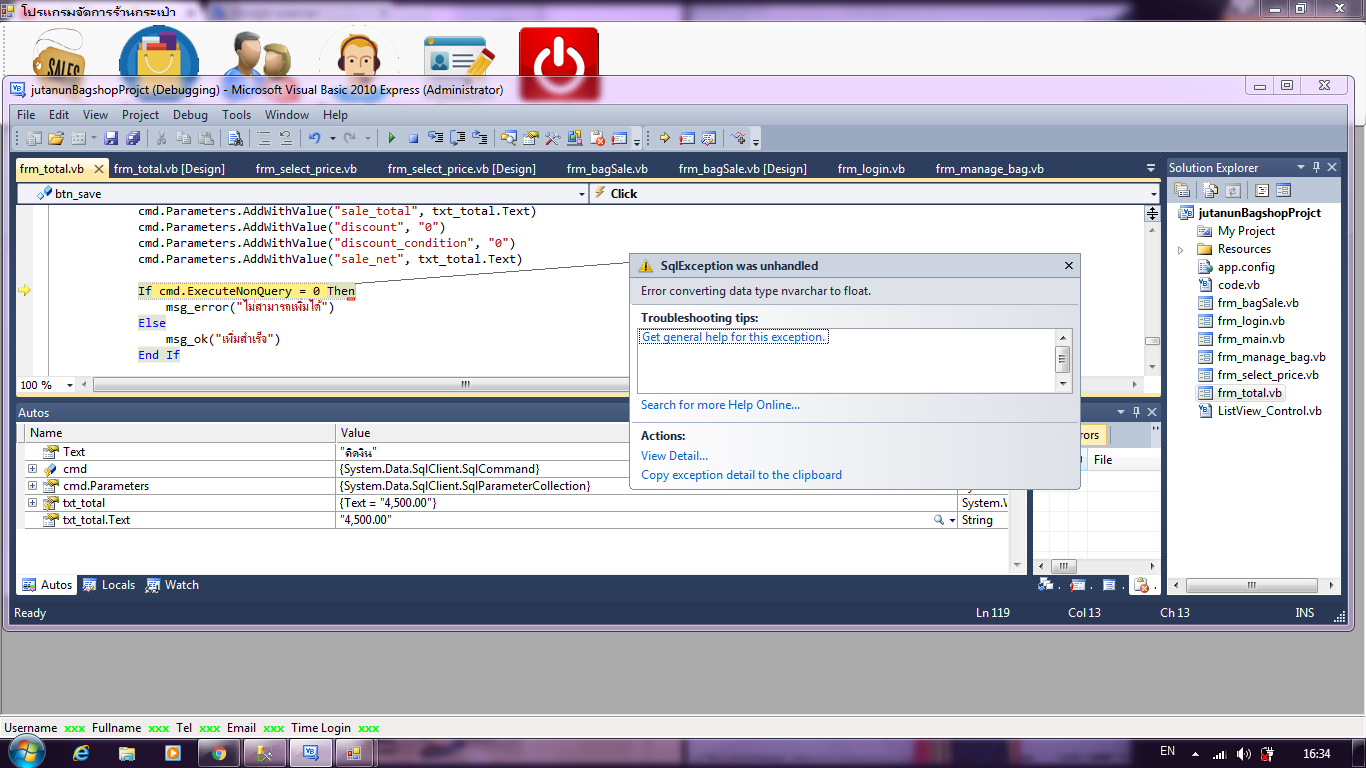Click the Save All toolbar icon
Image resolution: width=1366 pixels, height=768 pixels.
click(131, 138)
